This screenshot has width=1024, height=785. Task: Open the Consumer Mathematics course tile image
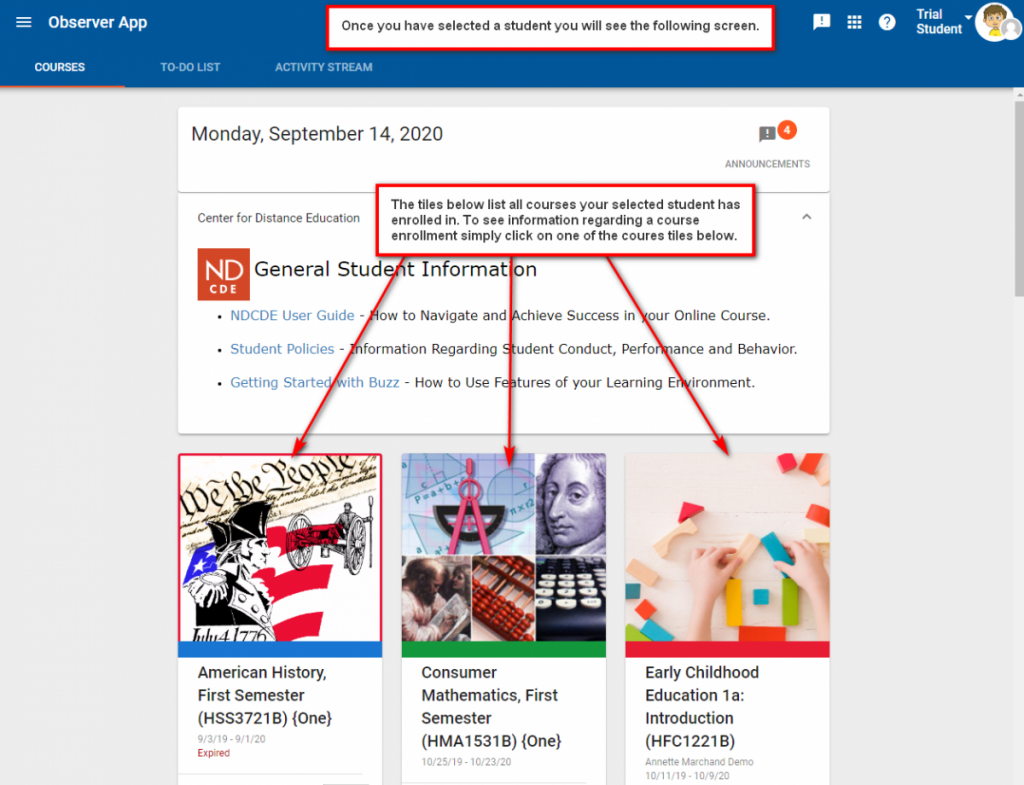pyautogui.click(x=504, y=548)
